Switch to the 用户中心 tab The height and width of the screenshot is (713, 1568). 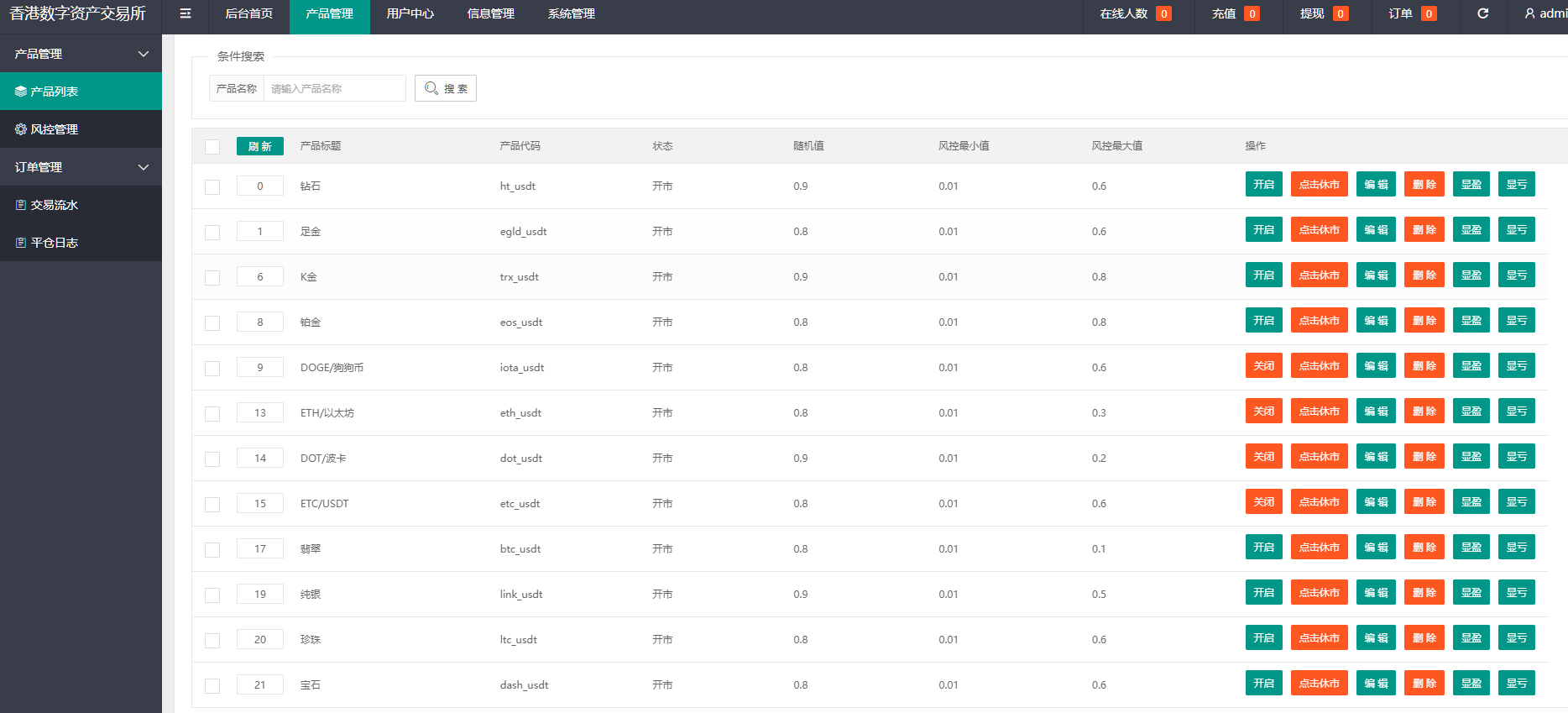click(x=410, y=14)
